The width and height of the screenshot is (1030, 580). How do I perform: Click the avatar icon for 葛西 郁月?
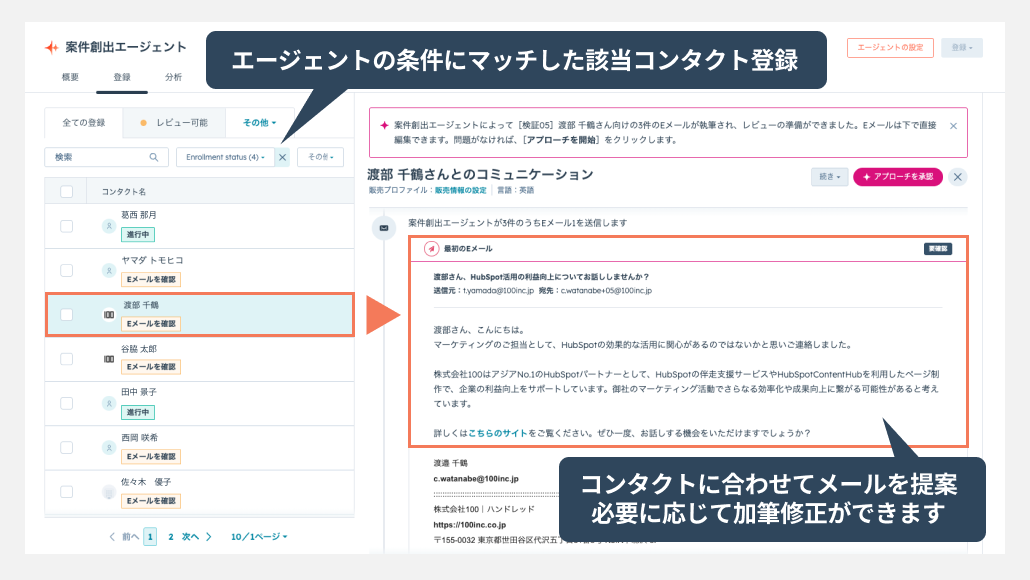[x=109, y=226]
